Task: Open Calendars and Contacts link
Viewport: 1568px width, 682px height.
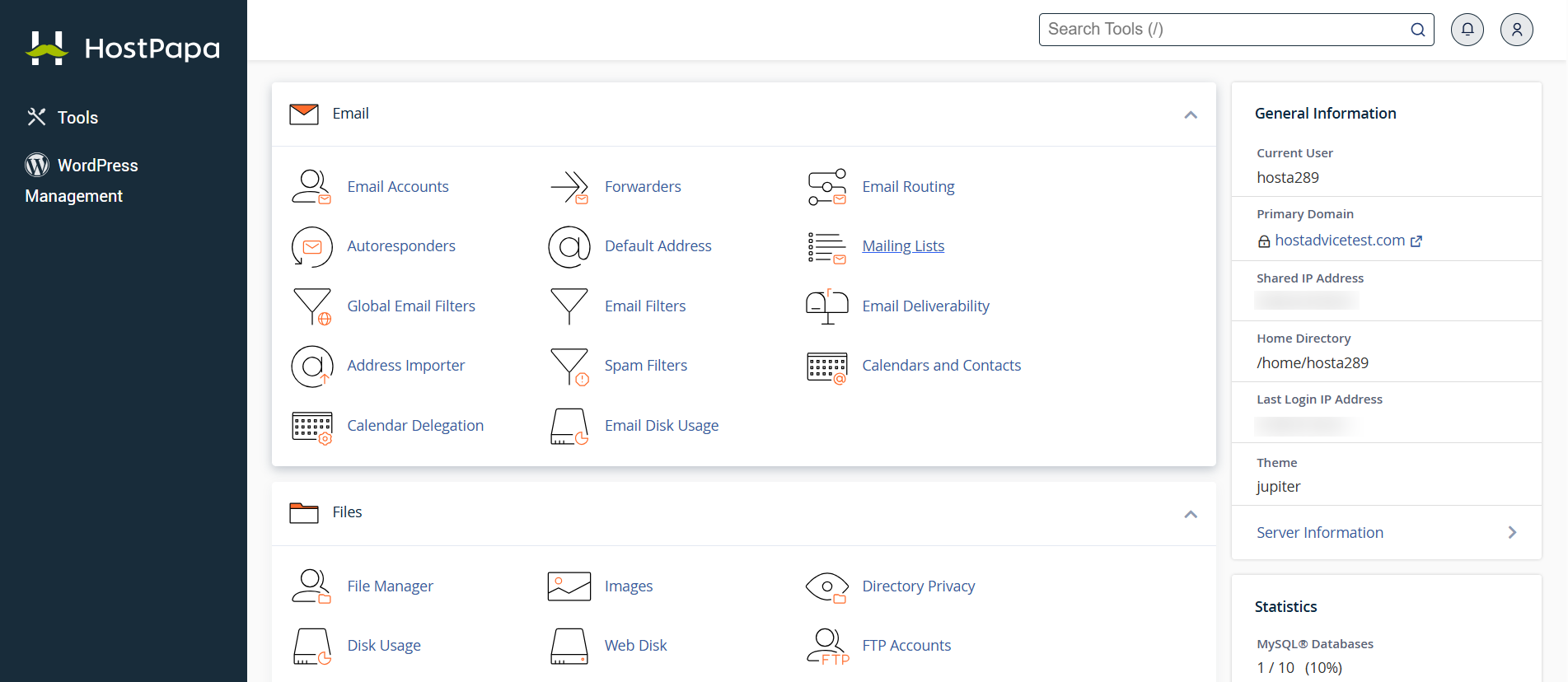Action: click(x=941, y=366)
